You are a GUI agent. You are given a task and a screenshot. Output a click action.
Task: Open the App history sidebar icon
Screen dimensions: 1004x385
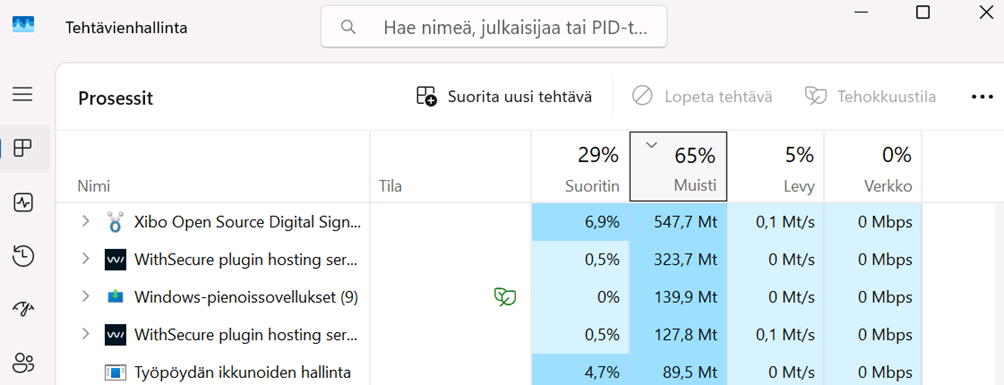click(x=23, y=256)
